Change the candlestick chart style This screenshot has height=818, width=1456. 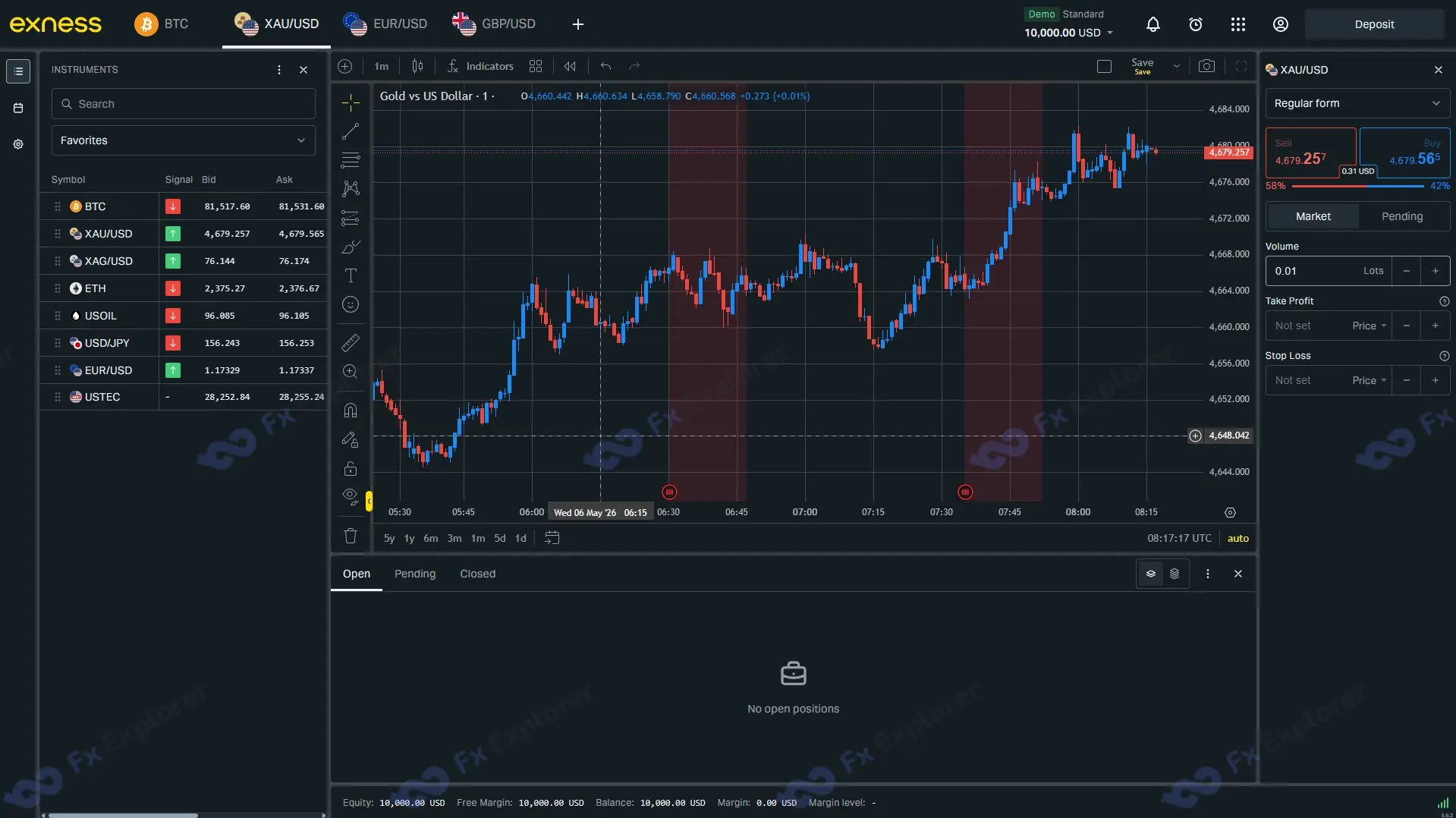point(417,67)
